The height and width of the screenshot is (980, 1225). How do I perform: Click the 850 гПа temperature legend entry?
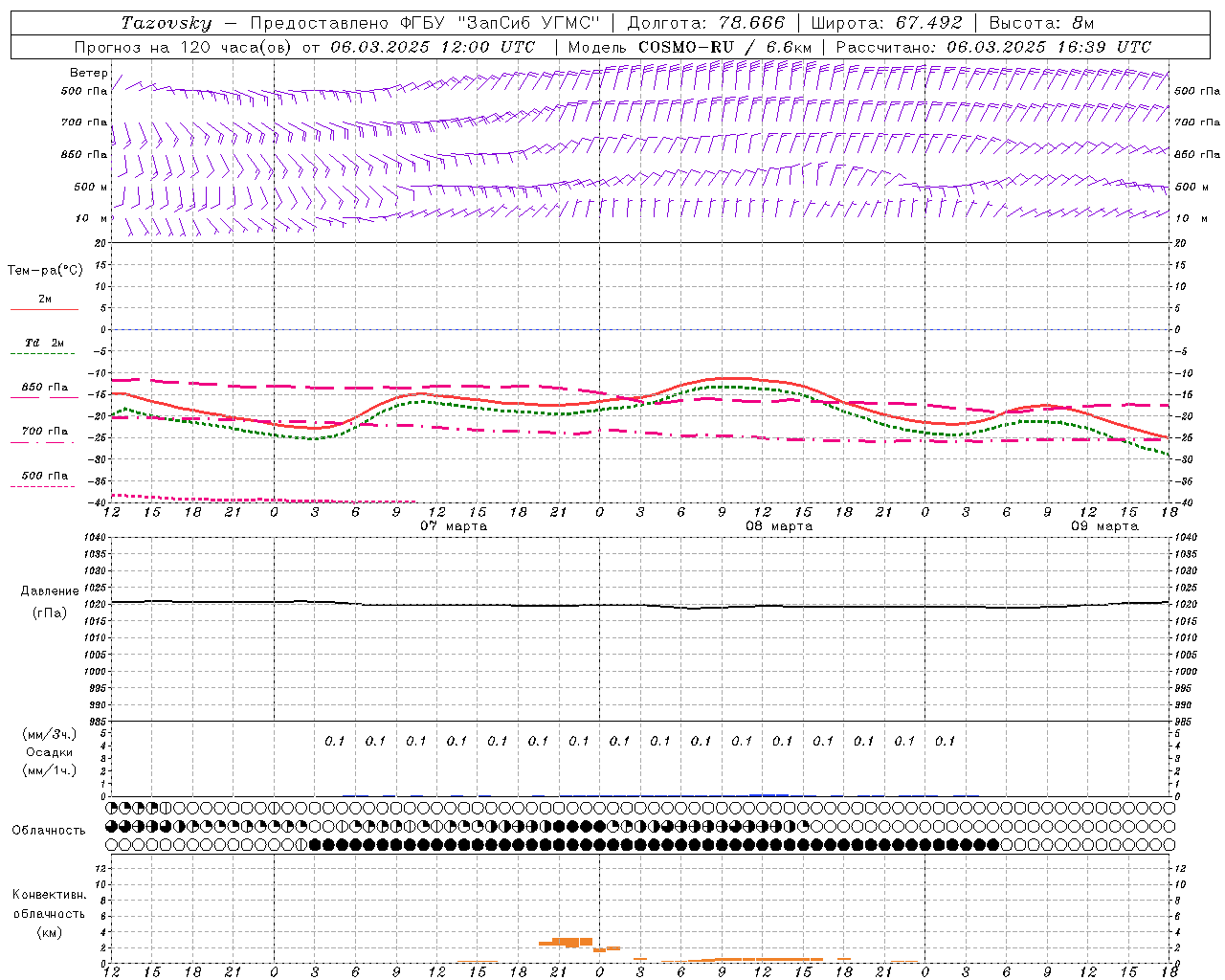(x=45, y=388)
